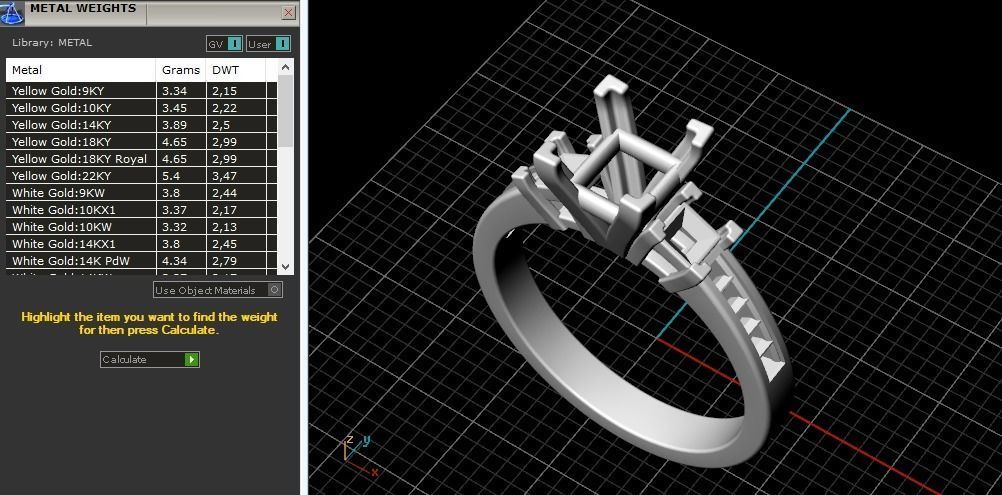Click grams value 3.37 for 10KX1
1002x495 pixels.
(174, 209)
